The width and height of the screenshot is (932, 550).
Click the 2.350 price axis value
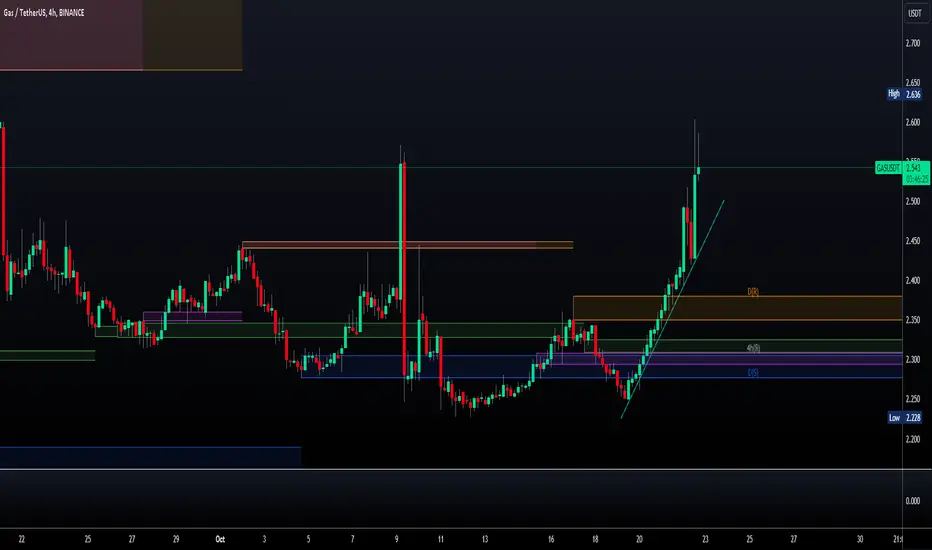tap(913, 320)
